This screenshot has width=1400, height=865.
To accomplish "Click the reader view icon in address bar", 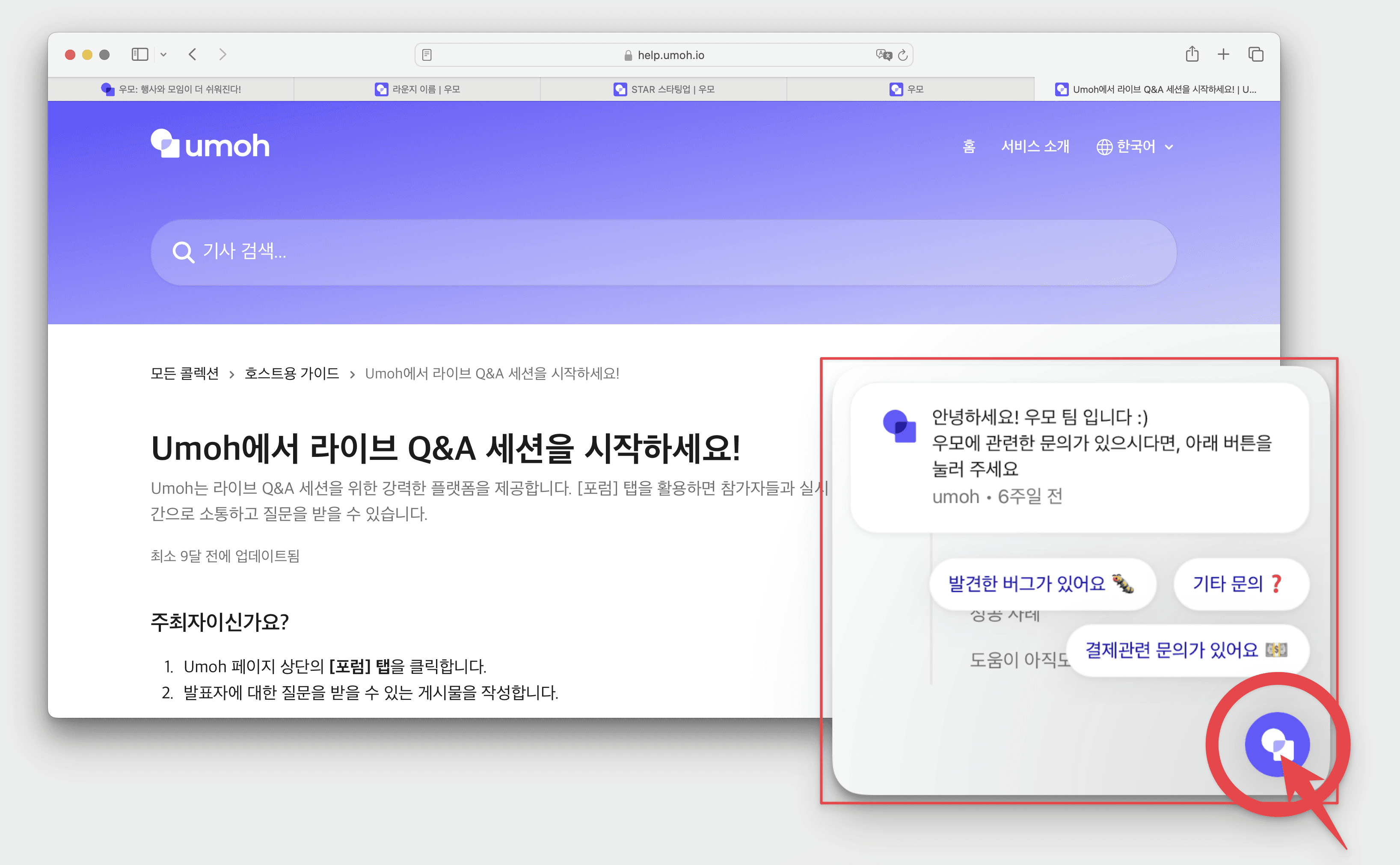I will [427, 55].
